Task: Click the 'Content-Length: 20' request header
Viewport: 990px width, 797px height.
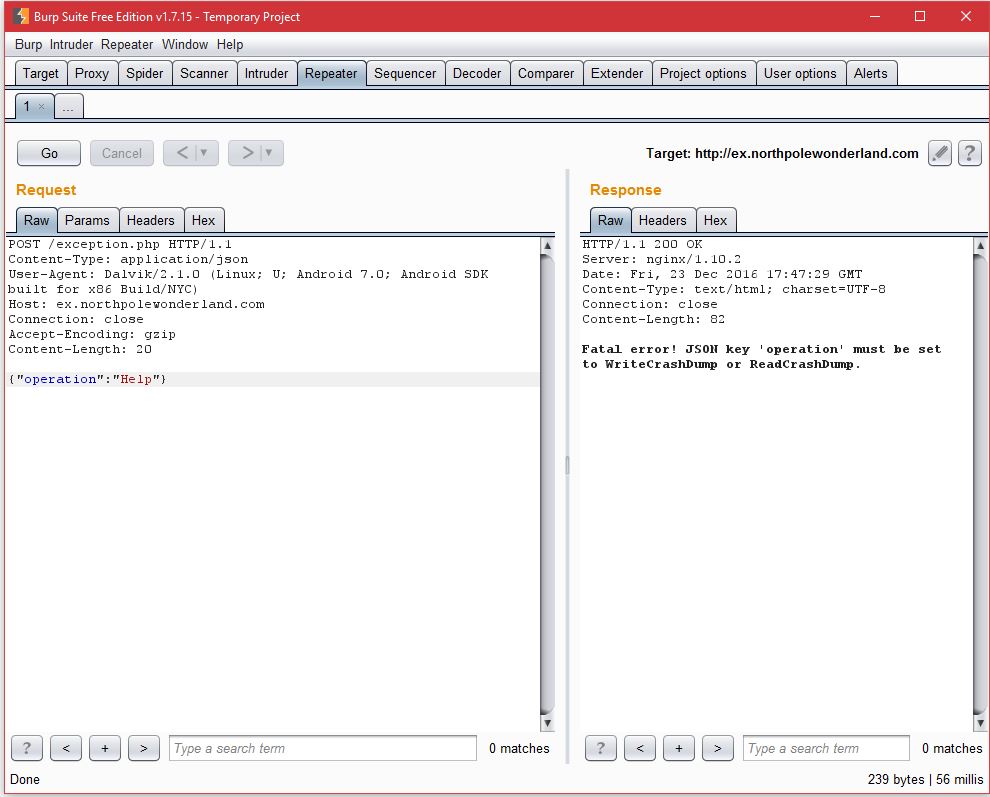Action: point(80,349)
